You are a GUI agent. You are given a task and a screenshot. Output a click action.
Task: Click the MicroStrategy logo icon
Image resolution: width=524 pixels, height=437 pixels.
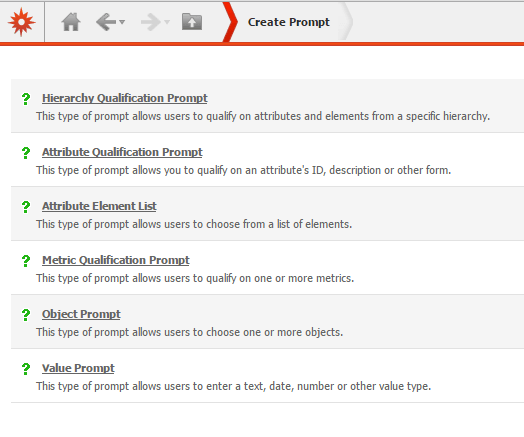[x=21, y=22]
